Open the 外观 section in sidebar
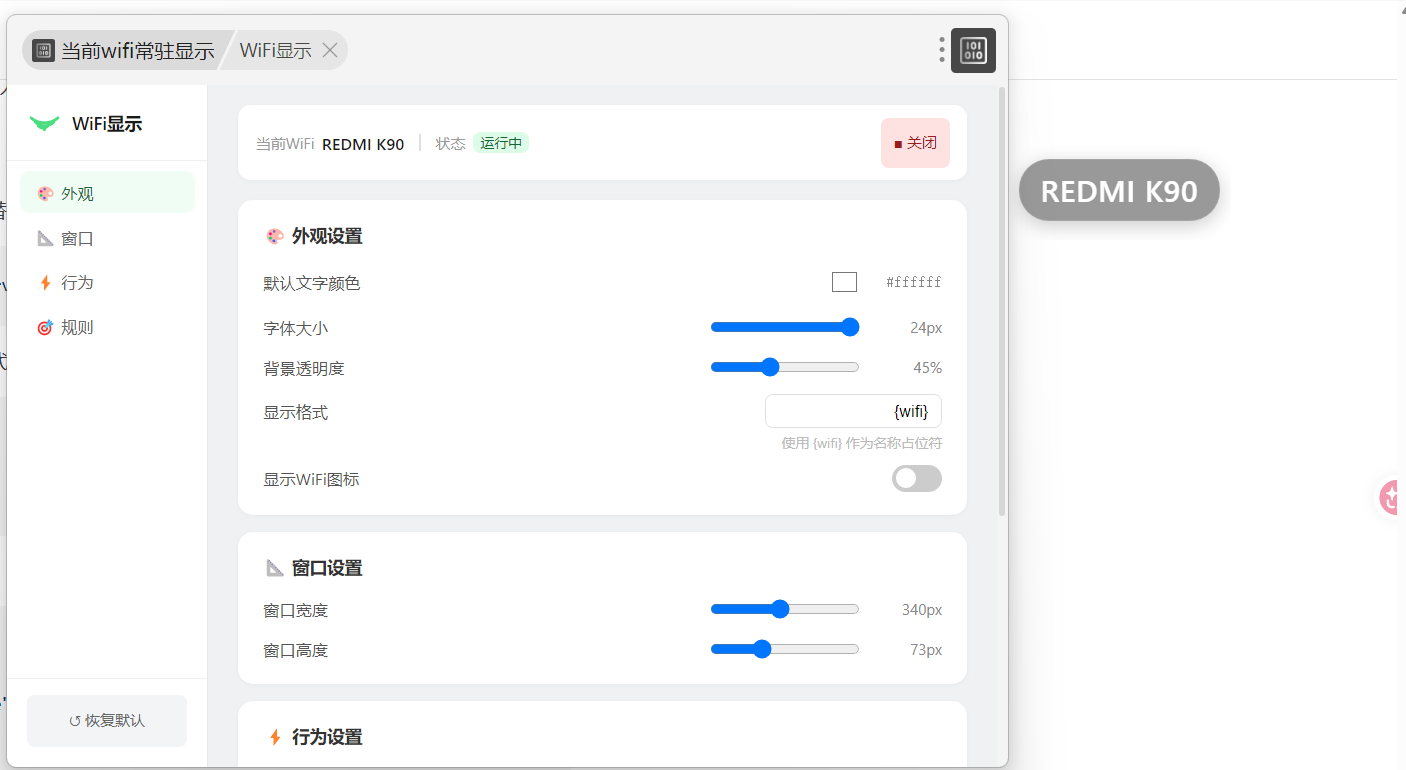 coord(108,193)
